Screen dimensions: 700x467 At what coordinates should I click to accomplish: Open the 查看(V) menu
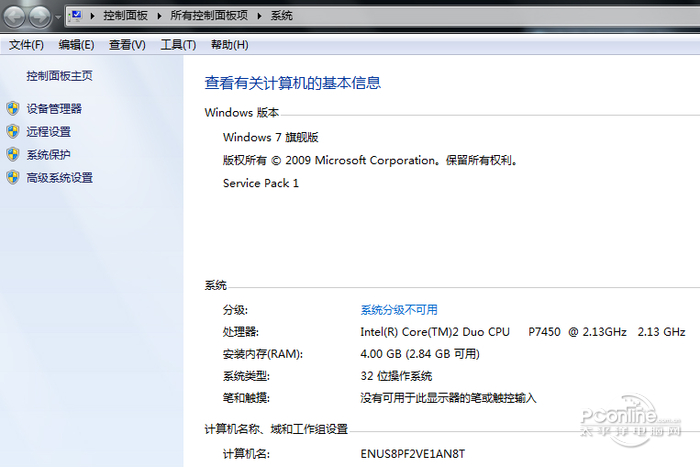[127, 45]
